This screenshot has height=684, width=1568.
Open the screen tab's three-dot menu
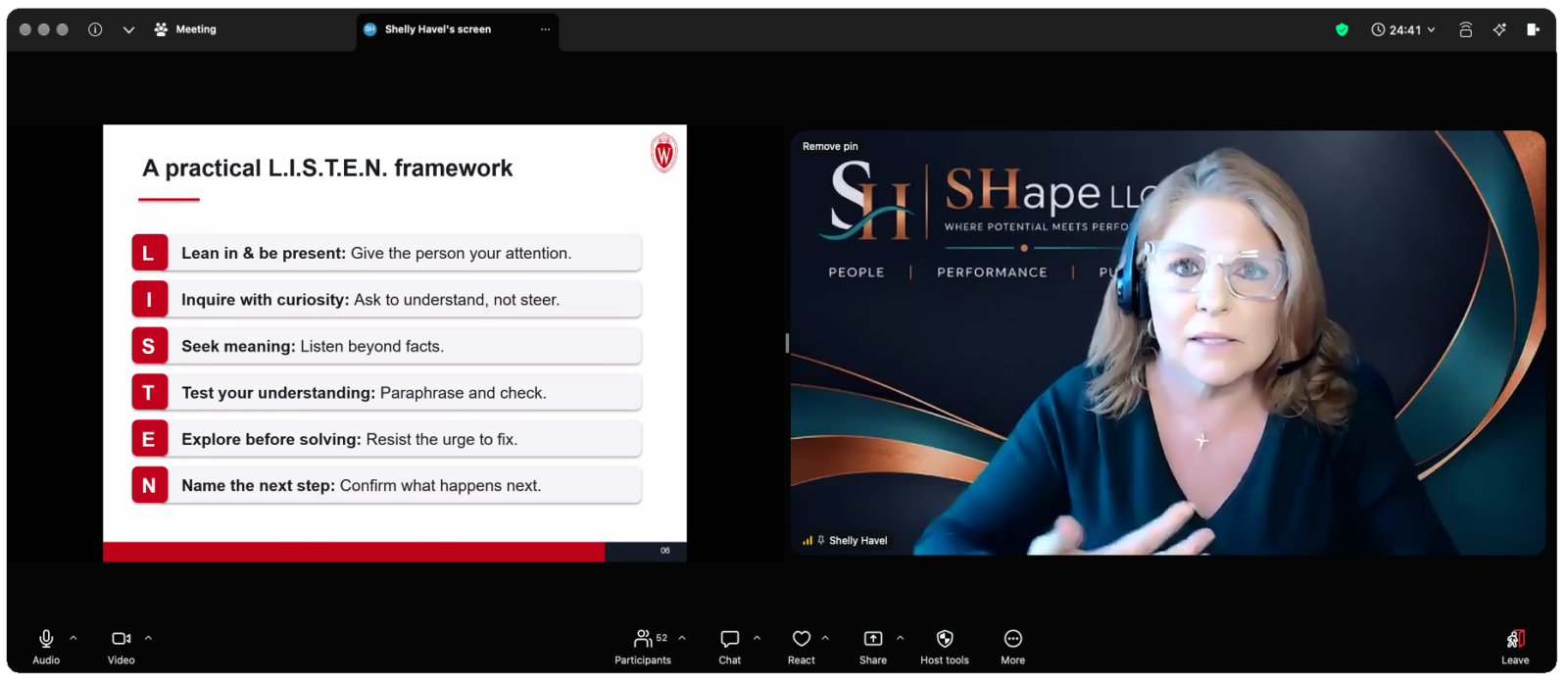pos(546,29)
